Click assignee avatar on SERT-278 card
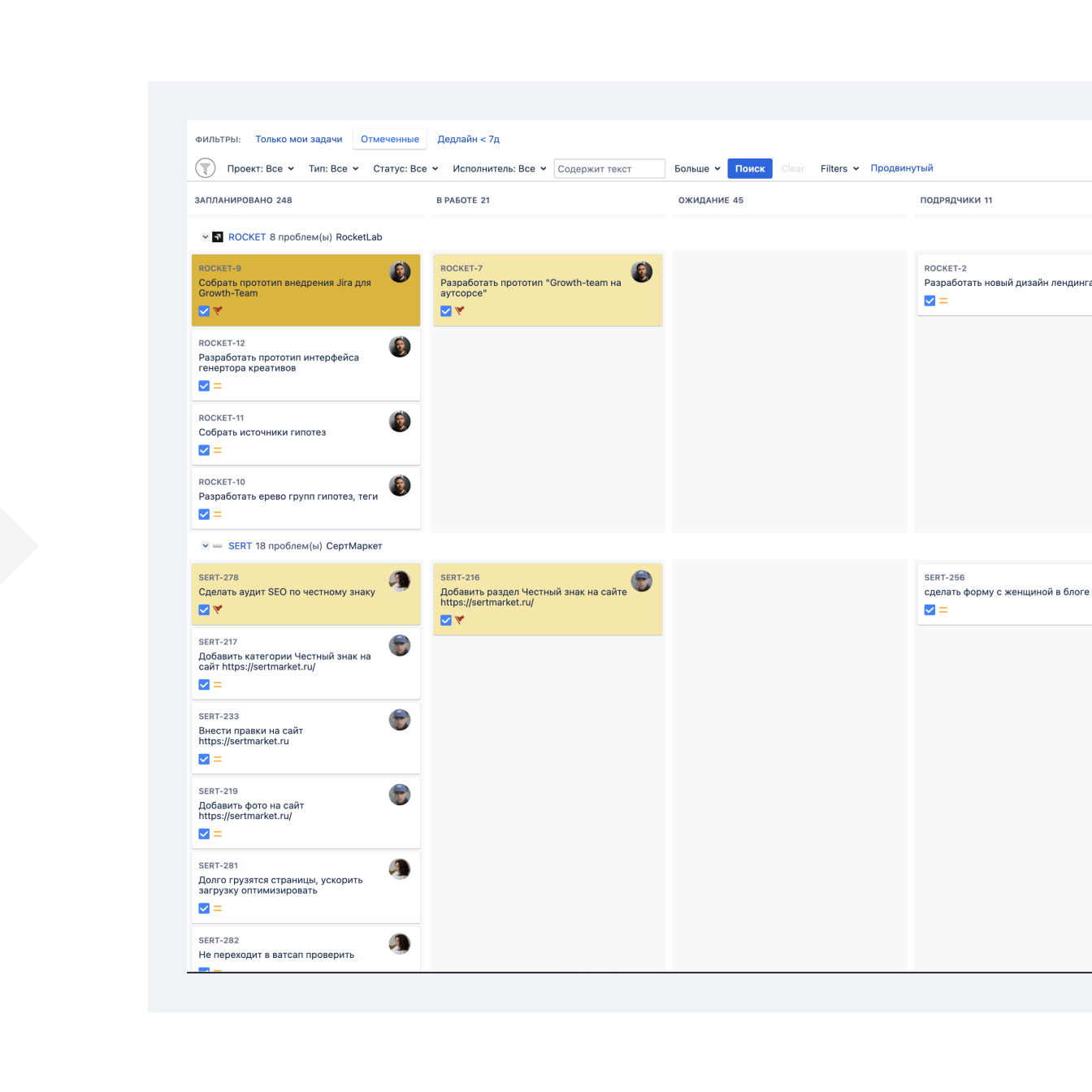 coord(399,581)
